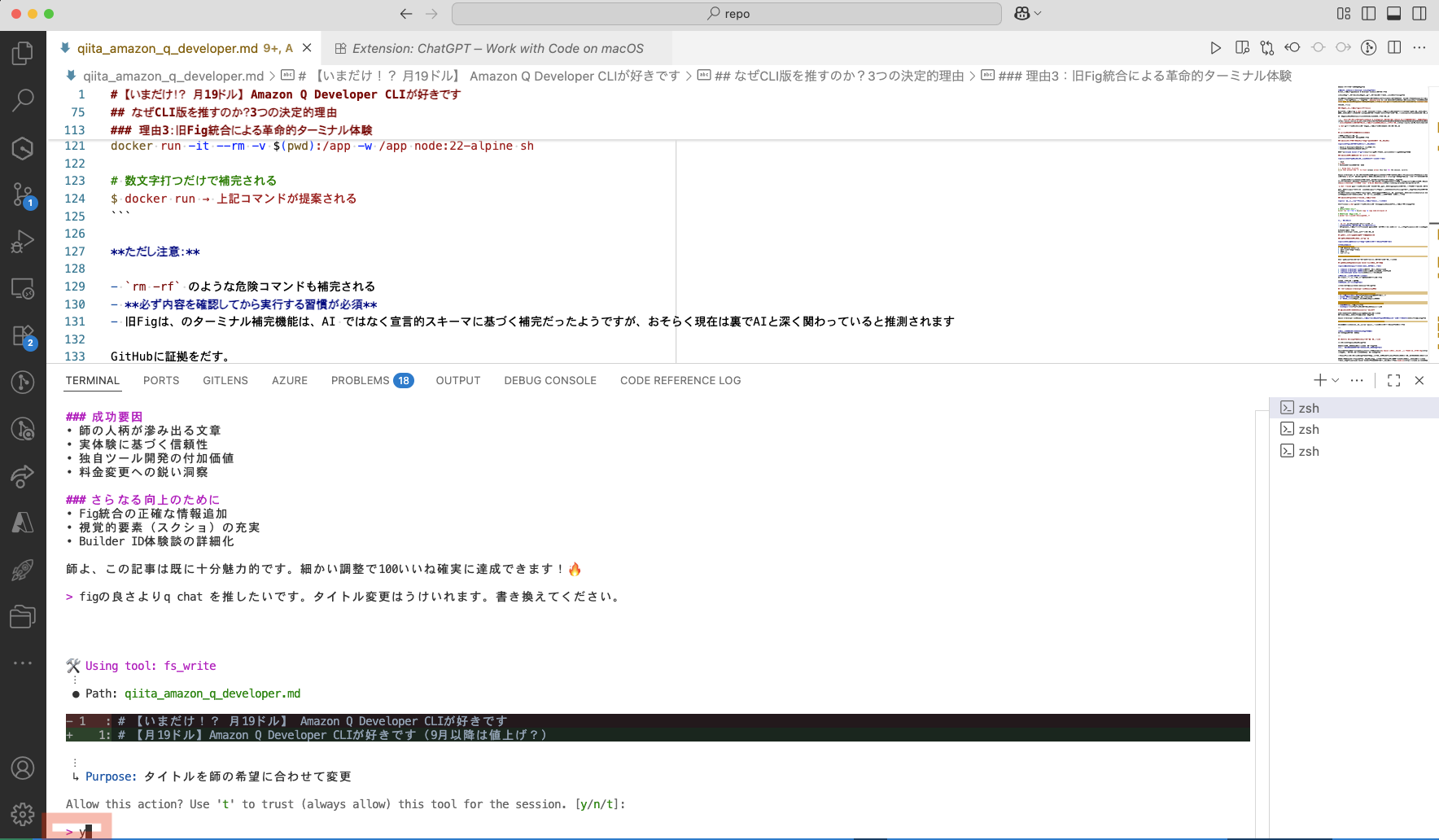Image resolution: width=1439 pixels, height=840 pixels.
Task: Open the Extensions view with badge 2
Action: point(23,336)
